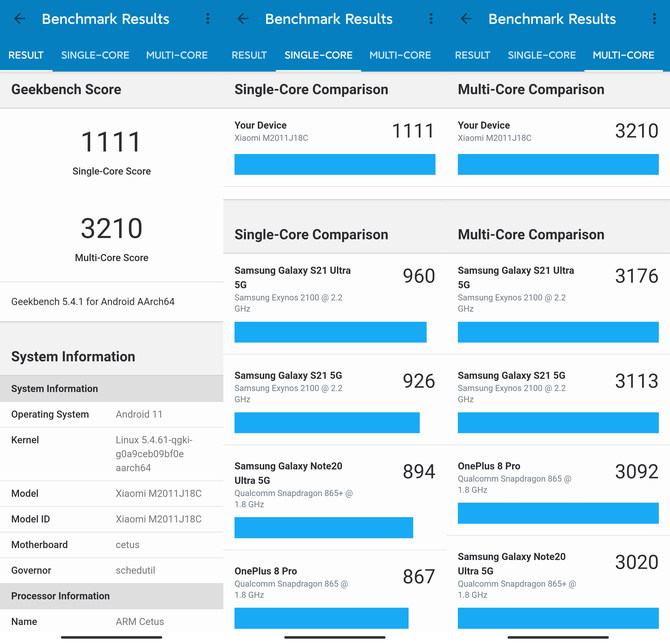
Task: Go back from the Single-Core screen (middle panel)
Action: pos(243,19)
